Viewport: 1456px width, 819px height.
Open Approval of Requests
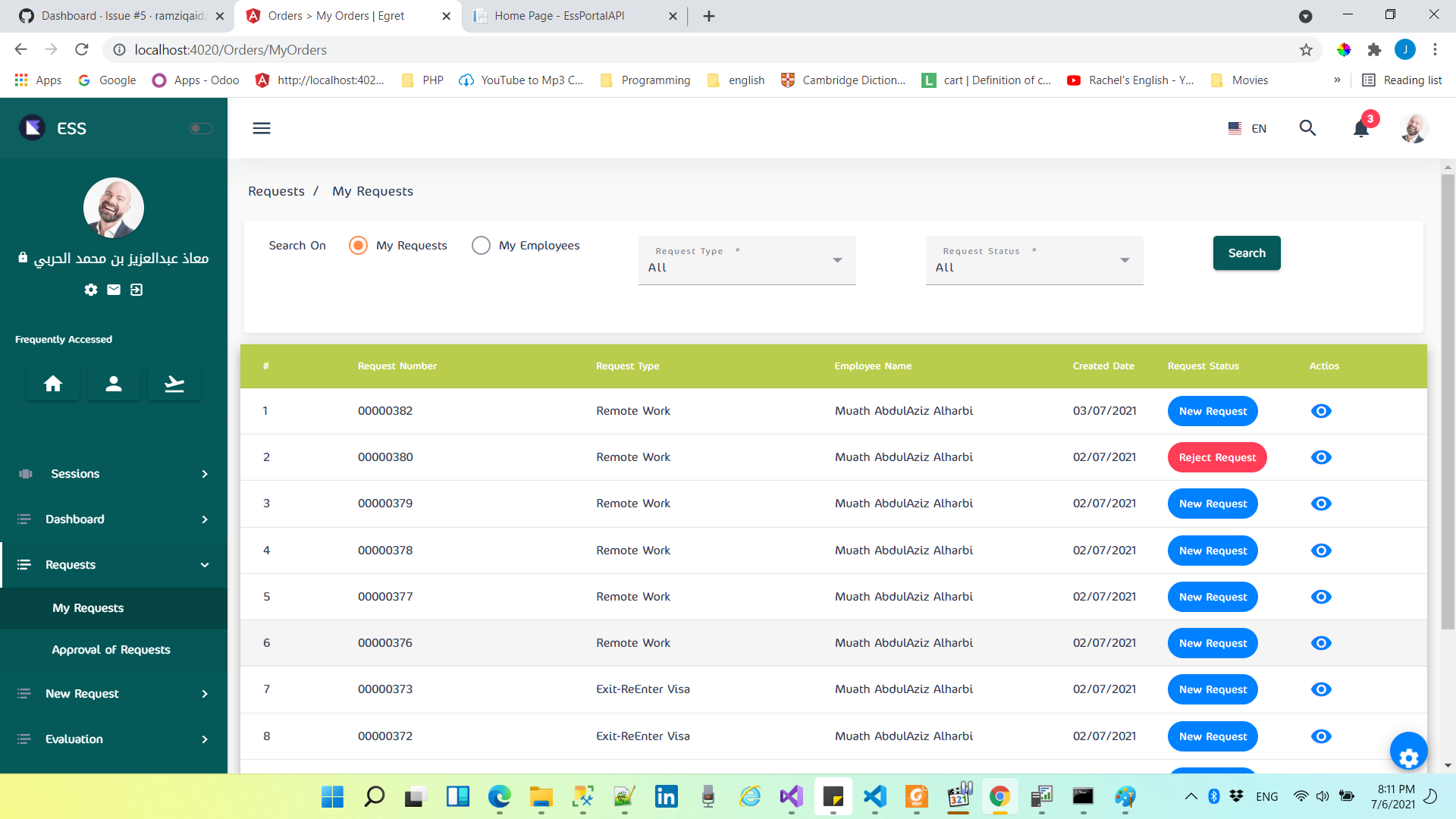(x=111, y=649)
